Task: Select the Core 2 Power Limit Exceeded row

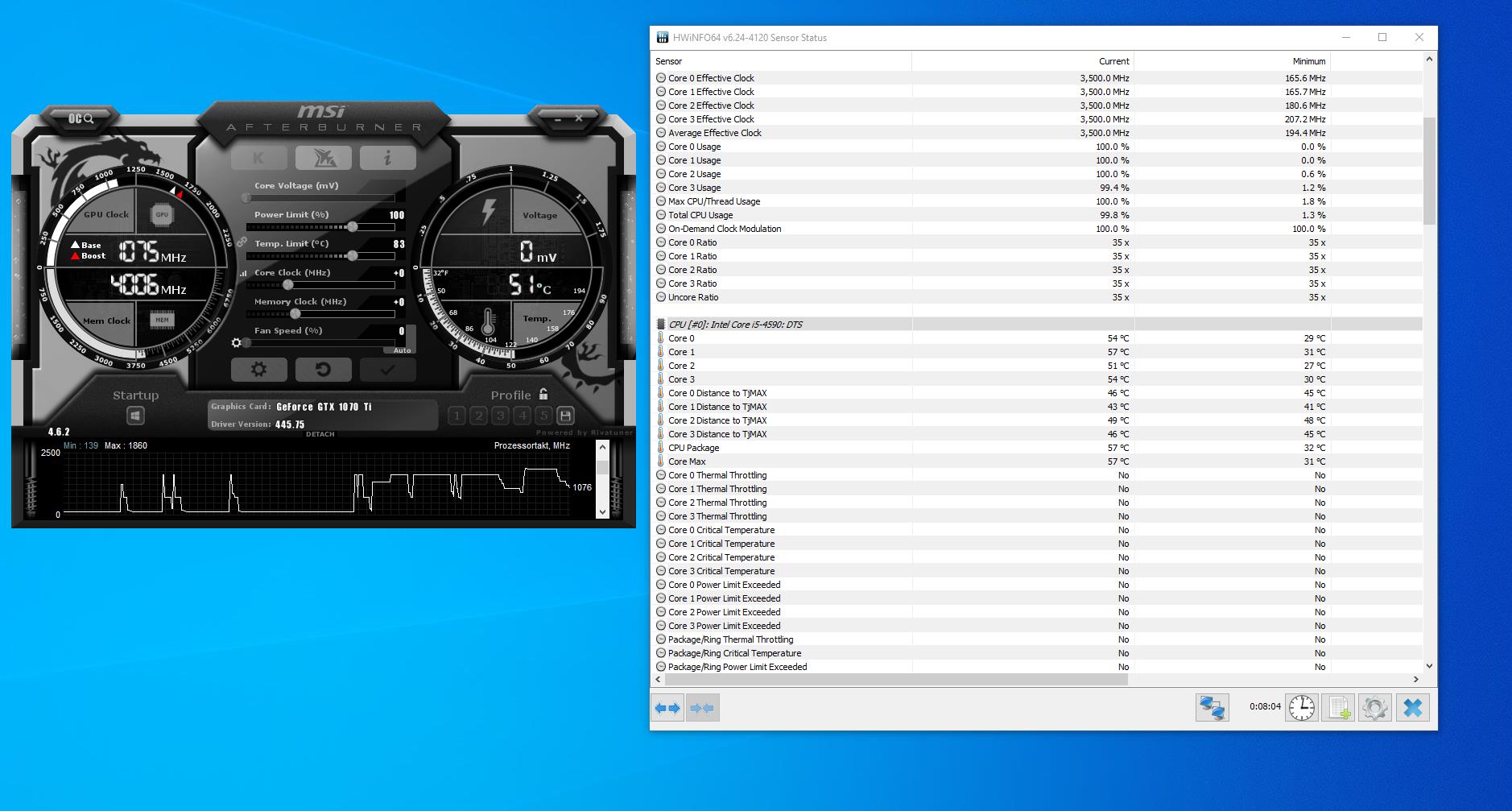Action: tap(1037, 612)
